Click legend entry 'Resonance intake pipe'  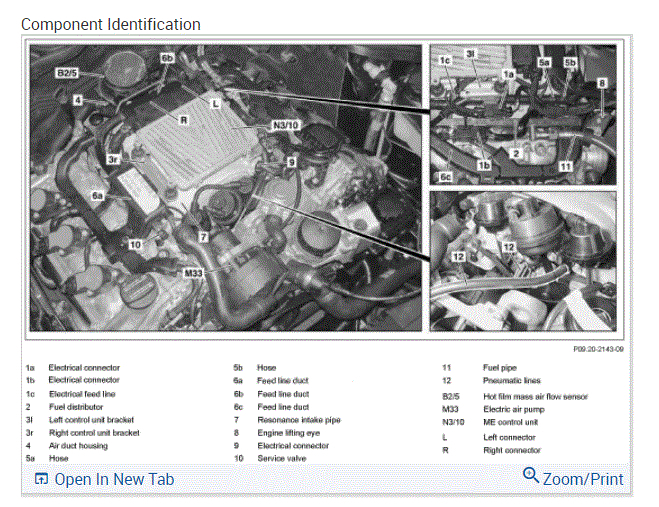pos(299,420)
